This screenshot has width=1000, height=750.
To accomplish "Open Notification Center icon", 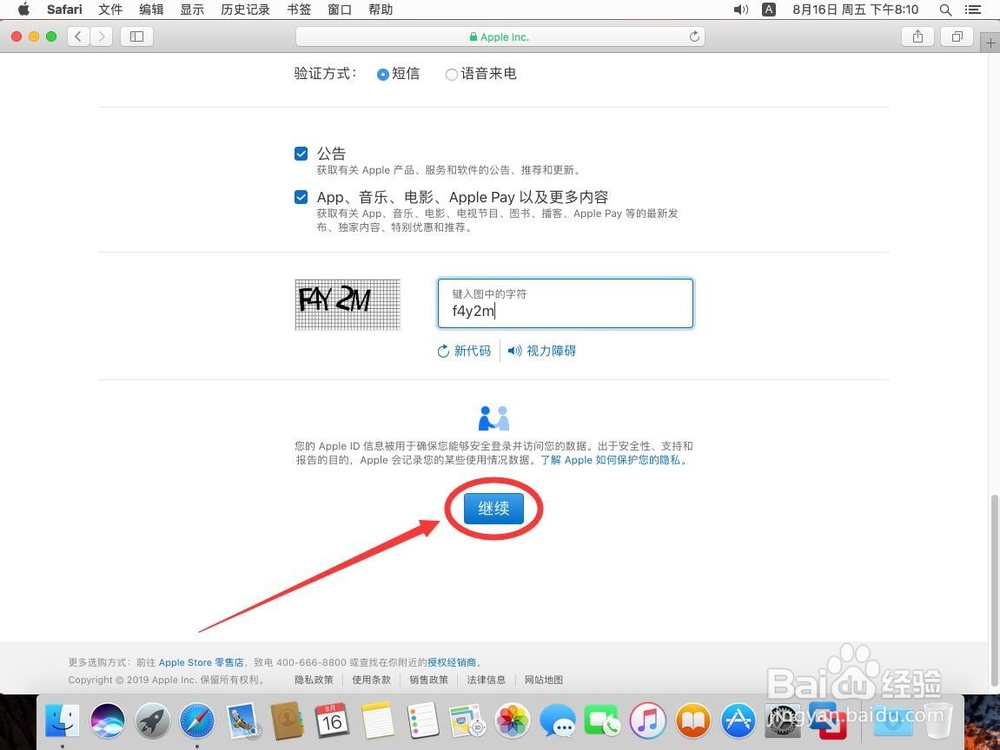I will click(973, 10).
